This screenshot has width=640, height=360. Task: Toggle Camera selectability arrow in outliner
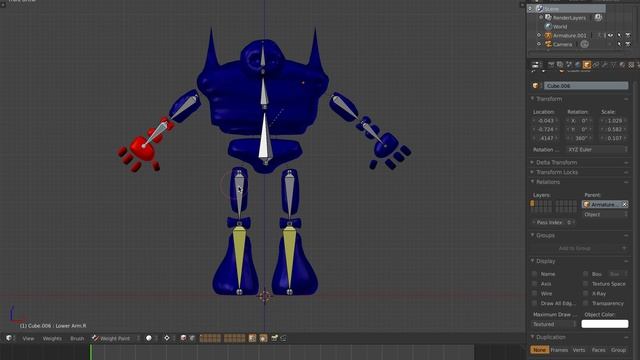coord(619,44)
